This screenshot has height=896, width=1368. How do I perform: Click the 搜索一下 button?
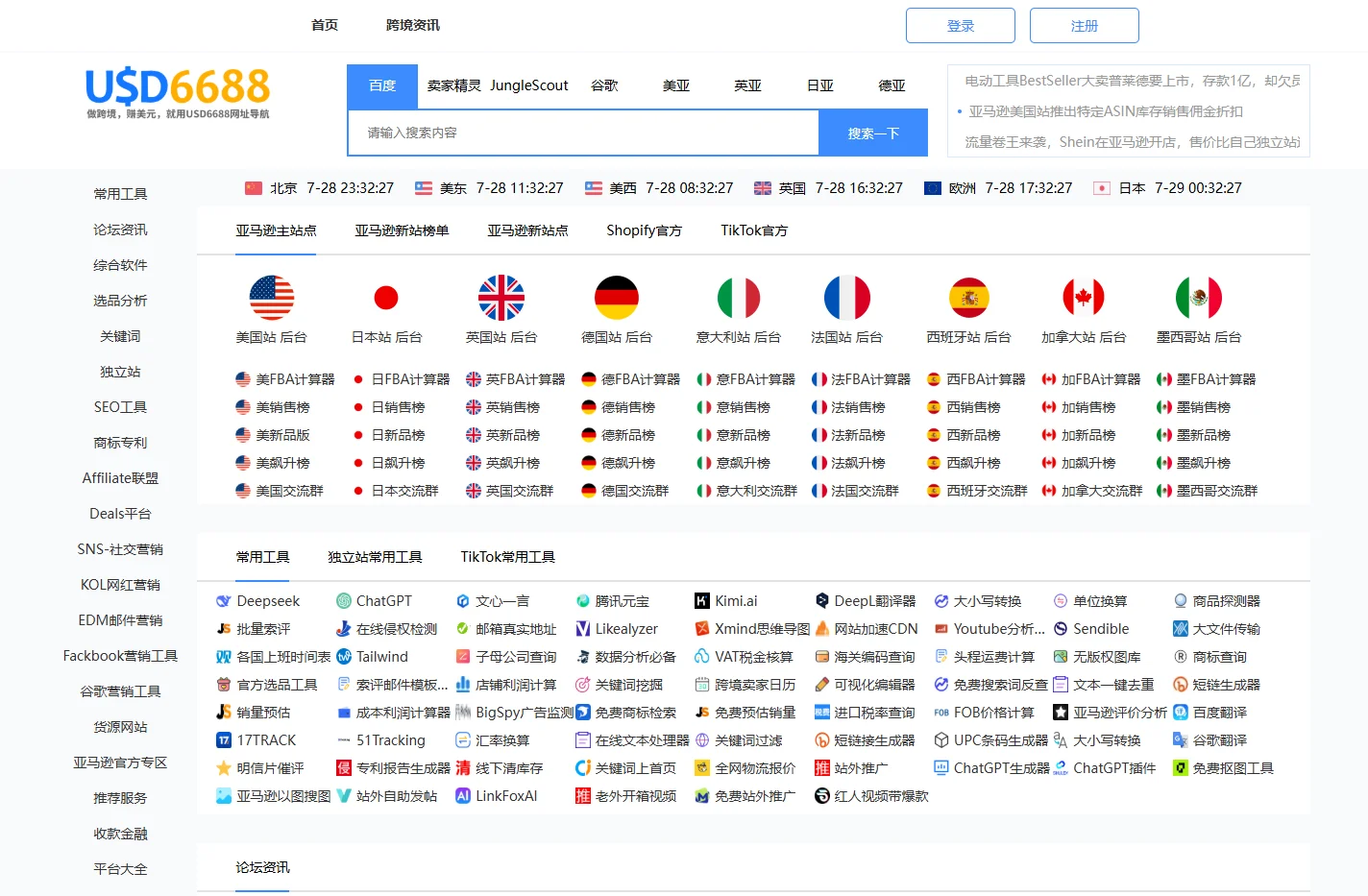point(873,133)
